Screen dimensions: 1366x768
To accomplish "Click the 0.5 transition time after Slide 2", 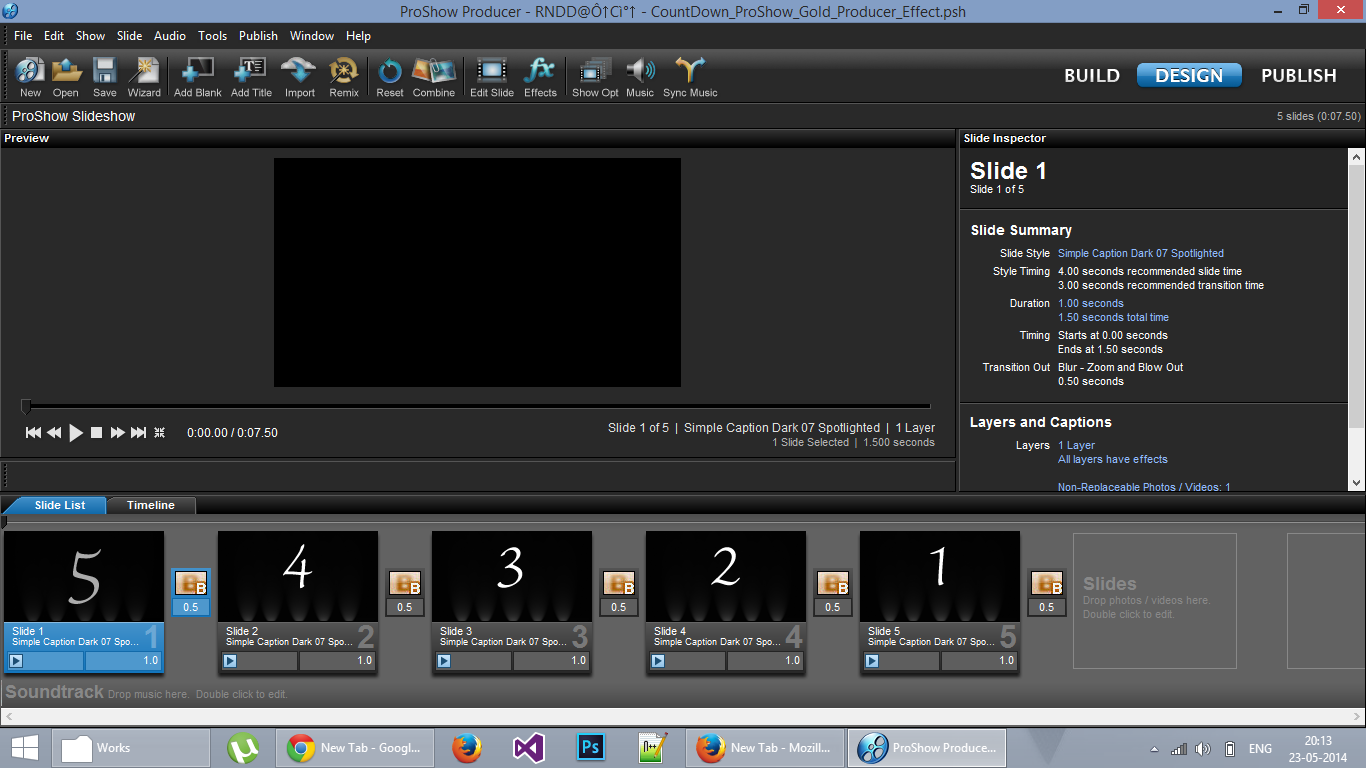I will 405,607.
